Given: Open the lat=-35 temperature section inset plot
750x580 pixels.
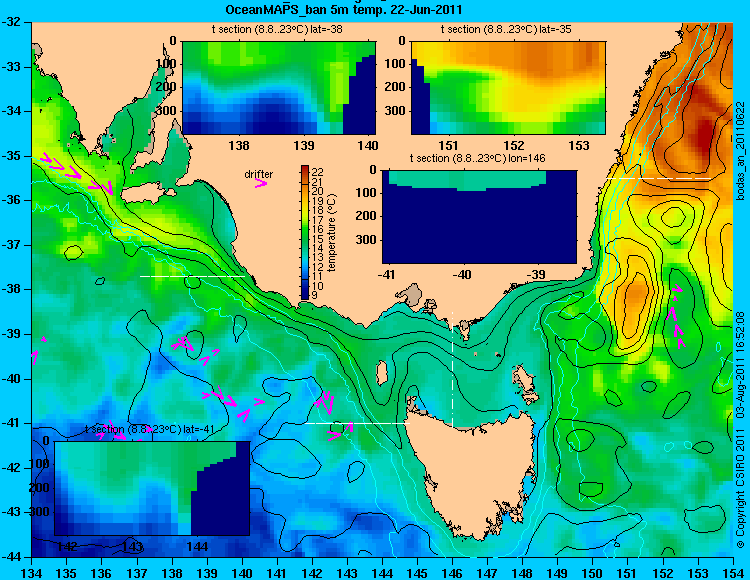Looking at the screenshot, I should point(508,88).
